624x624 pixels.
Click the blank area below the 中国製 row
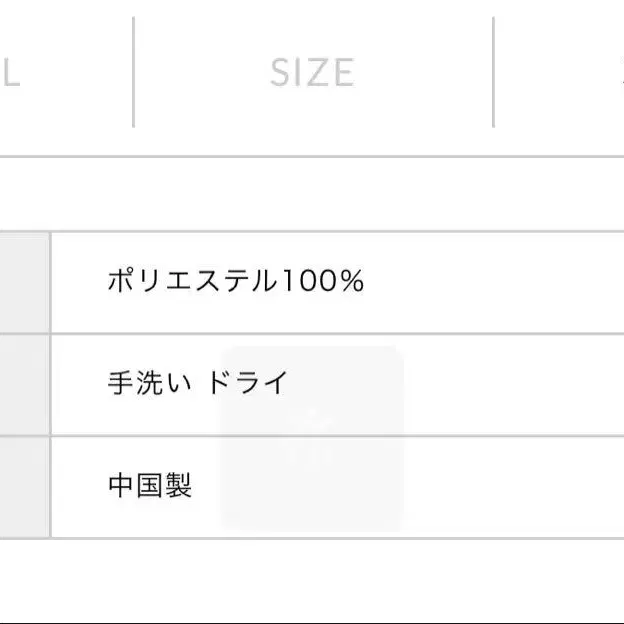pos(312,578)
